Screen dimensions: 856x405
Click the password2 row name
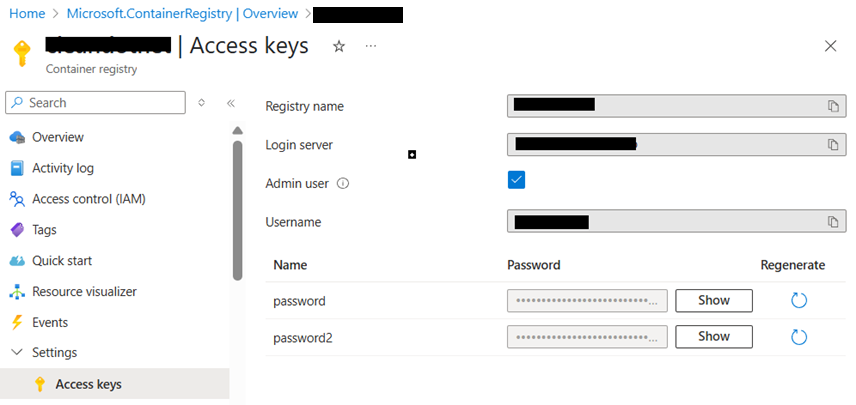303,338
